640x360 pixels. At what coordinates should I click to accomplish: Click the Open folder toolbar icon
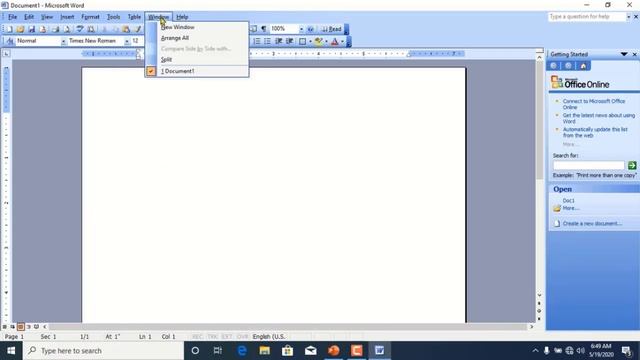coord(20,29)
